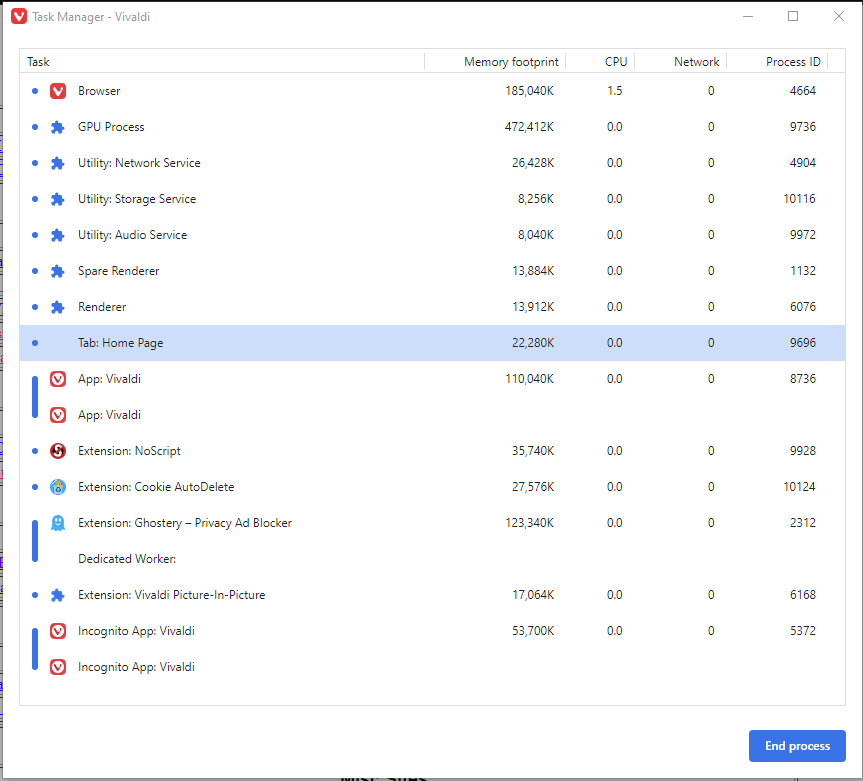Viewport: 863px width, 781px height.
Task: Sort by the CPU column header
Action: (x=600, y=62)
